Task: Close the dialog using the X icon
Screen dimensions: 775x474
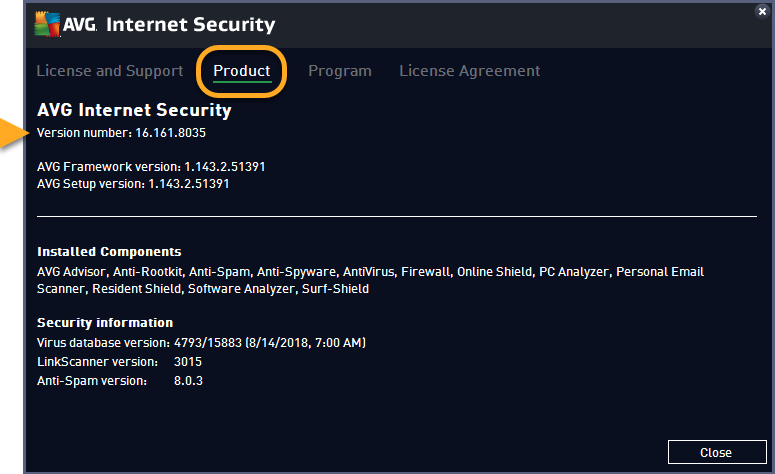Action: coord(762,11)
